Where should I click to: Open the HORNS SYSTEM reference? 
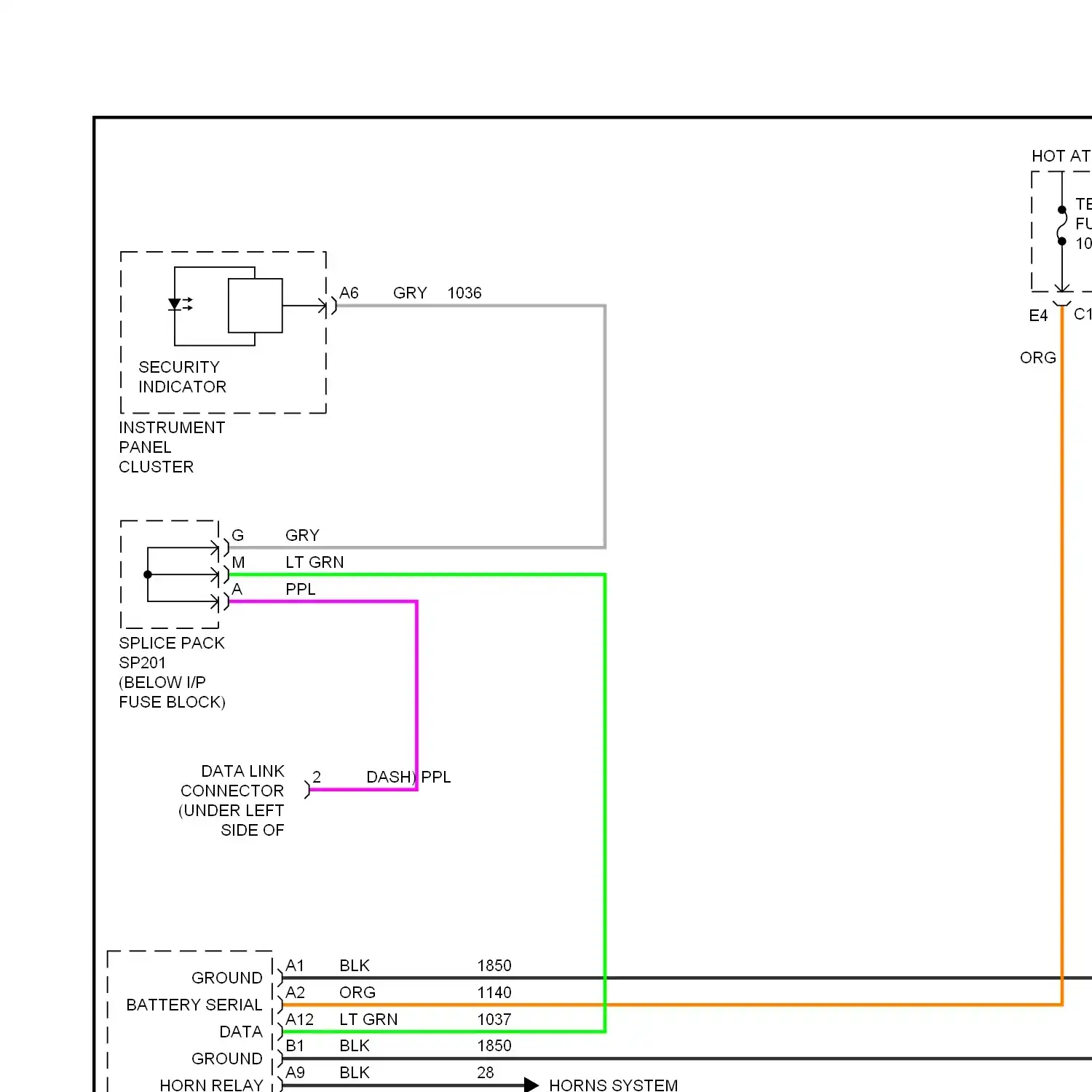pos(613,1085)
